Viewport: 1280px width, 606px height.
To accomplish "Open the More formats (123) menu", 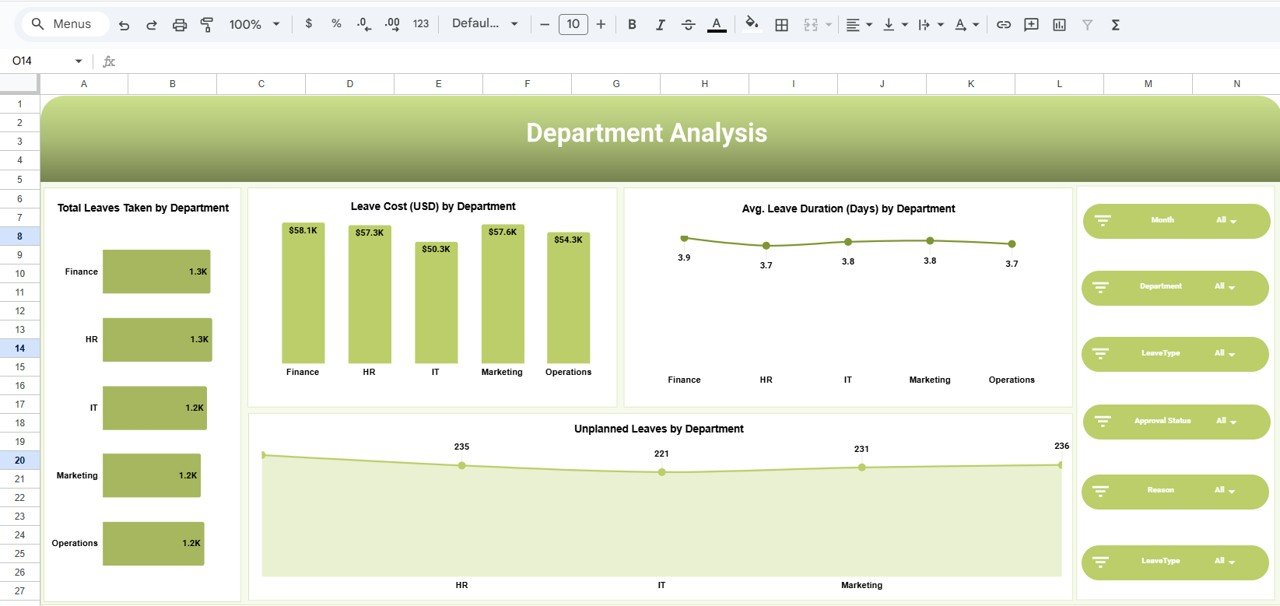I will tap(420, 24).
